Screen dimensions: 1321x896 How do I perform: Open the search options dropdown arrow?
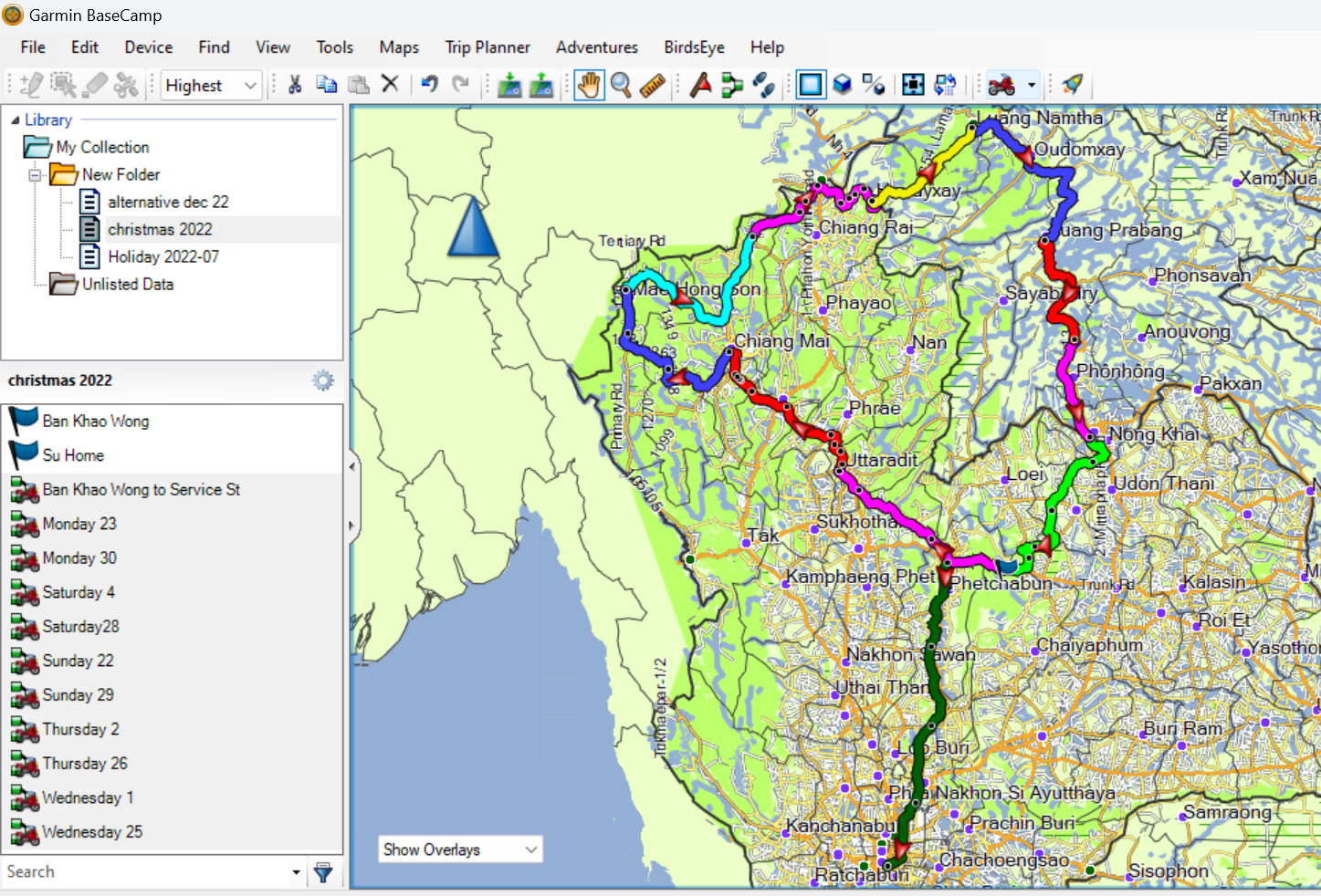(297, 872)
